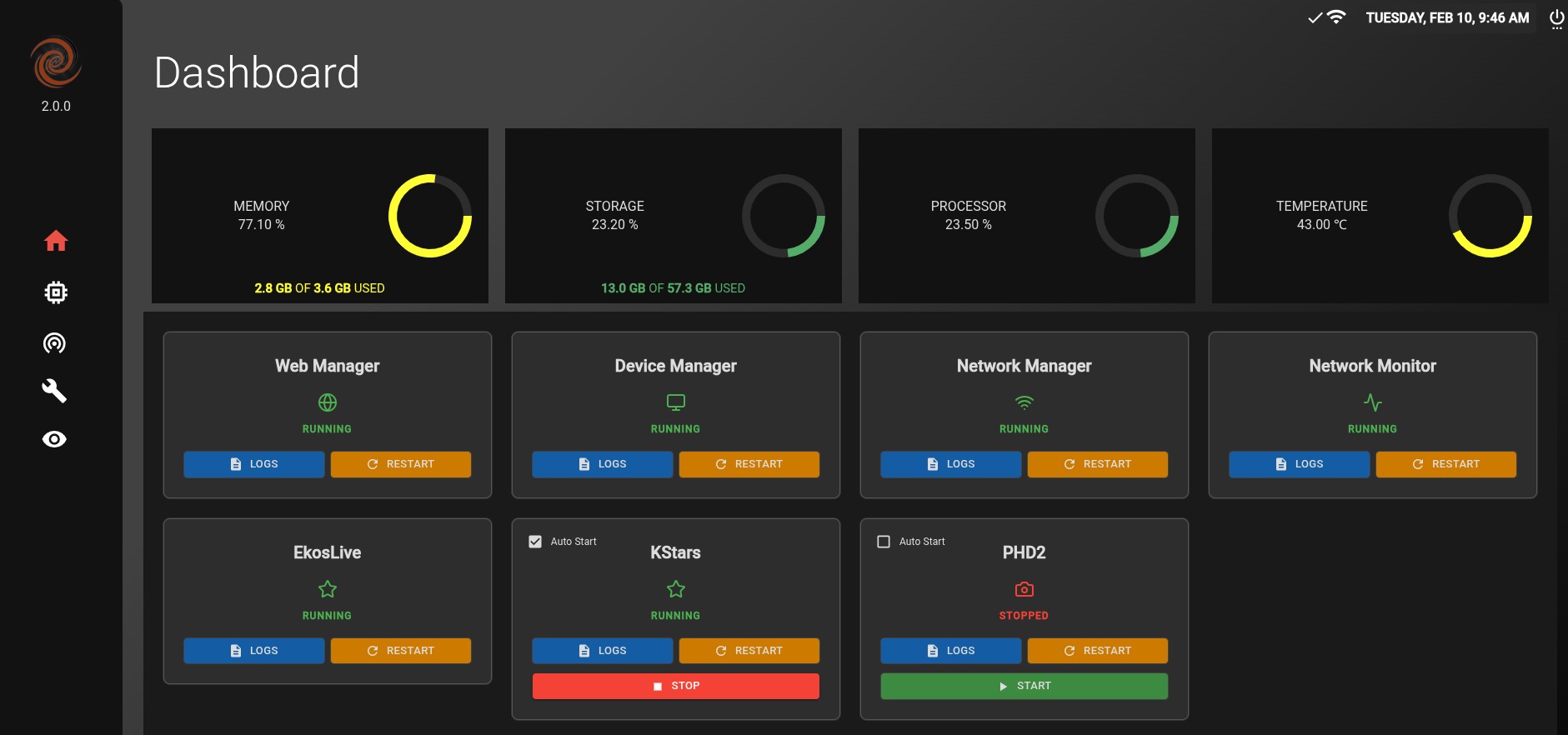Show Network Manager logs

tap(951, 464)
